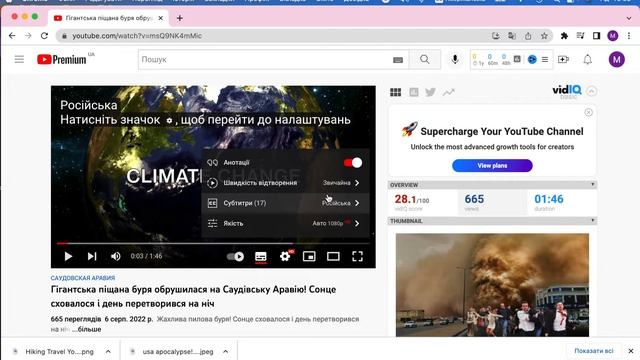Open the create video camera icon
Screen dimensions: 640x360
(x=563, y=60)
